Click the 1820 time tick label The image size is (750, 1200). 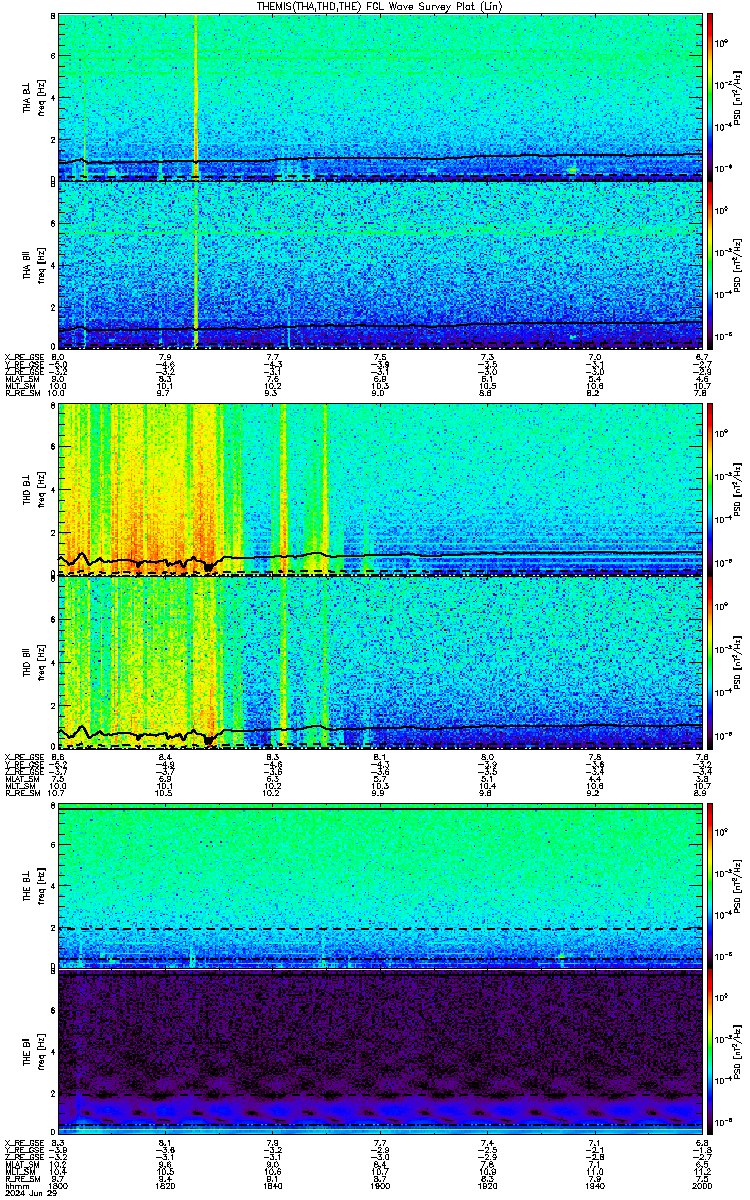166,1185
